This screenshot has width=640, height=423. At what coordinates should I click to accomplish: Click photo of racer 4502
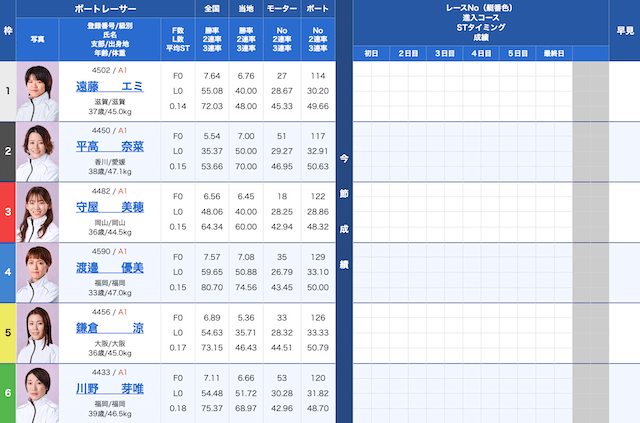pyautogui.click(x=38, y=91)
